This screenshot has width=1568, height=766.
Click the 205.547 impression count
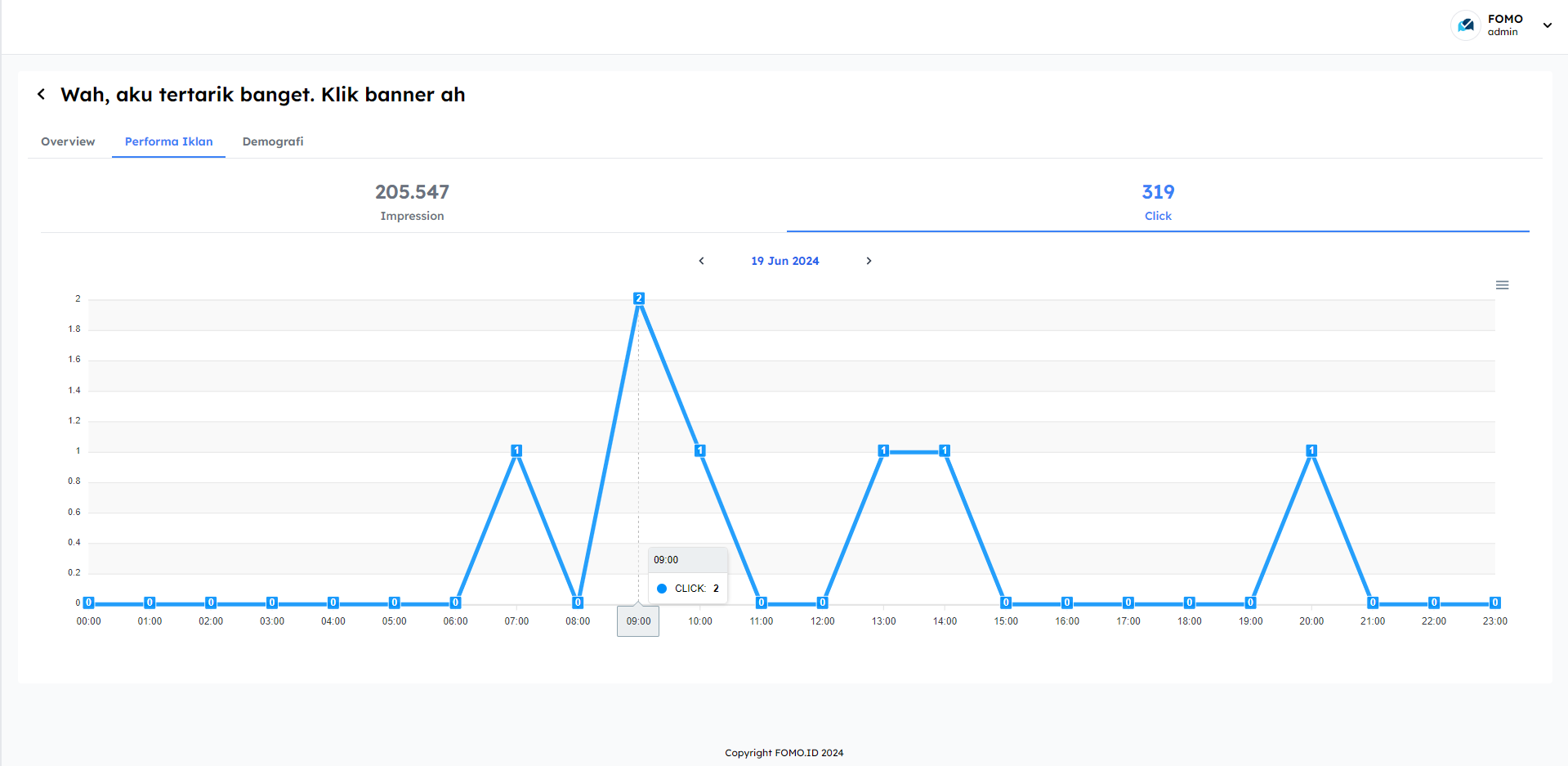pos(412,192)
